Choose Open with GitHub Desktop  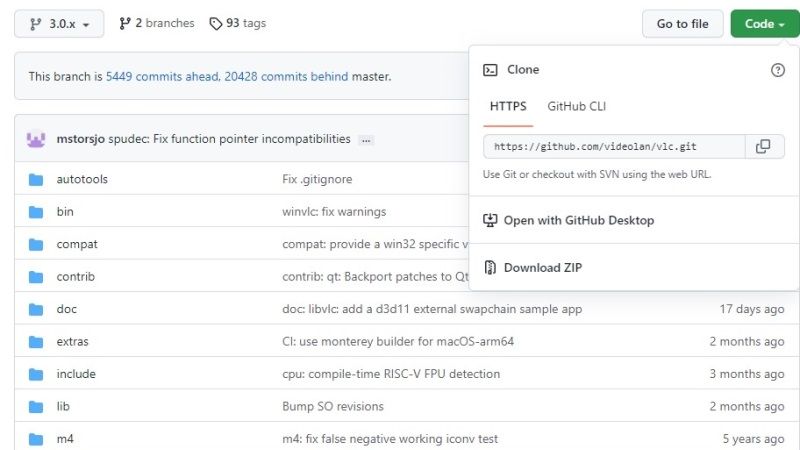point(579,220)
